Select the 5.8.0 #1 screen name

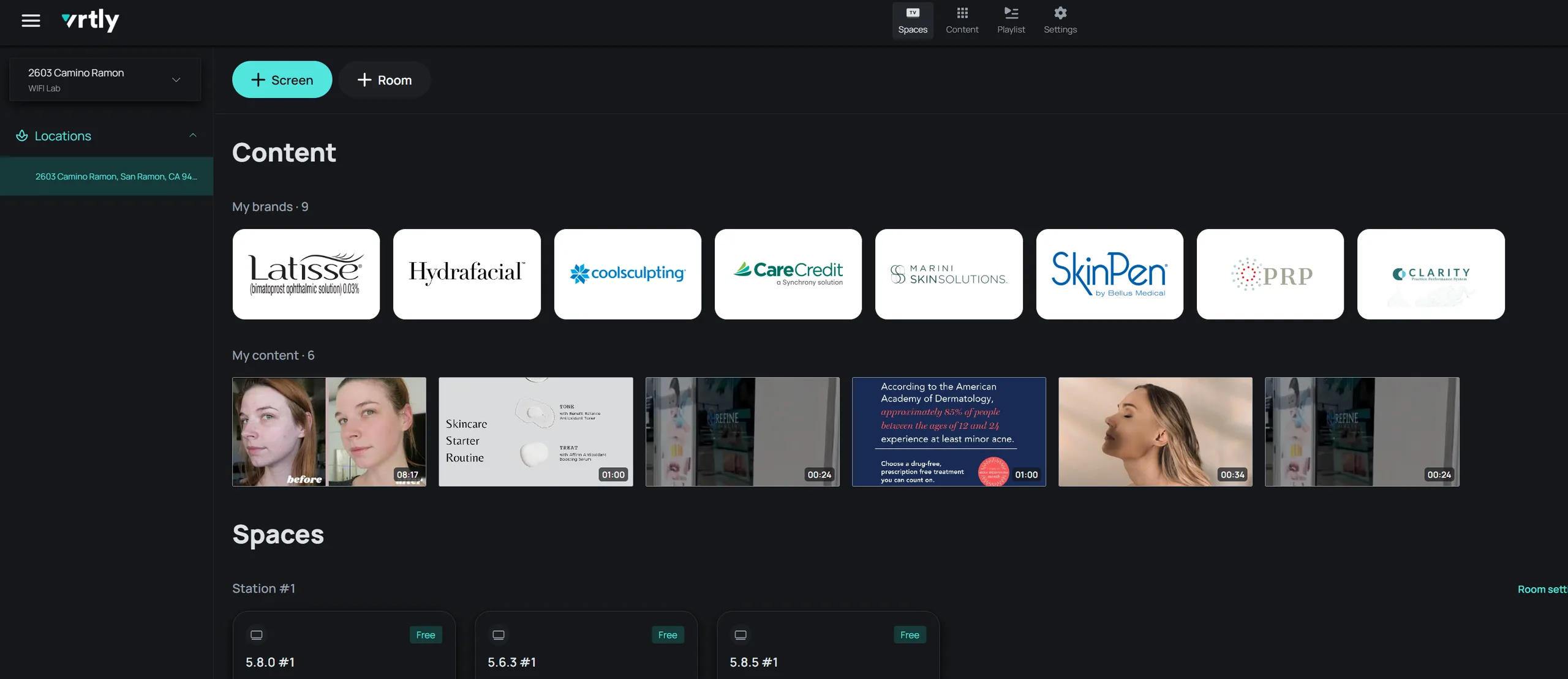(x=270, y=662)
